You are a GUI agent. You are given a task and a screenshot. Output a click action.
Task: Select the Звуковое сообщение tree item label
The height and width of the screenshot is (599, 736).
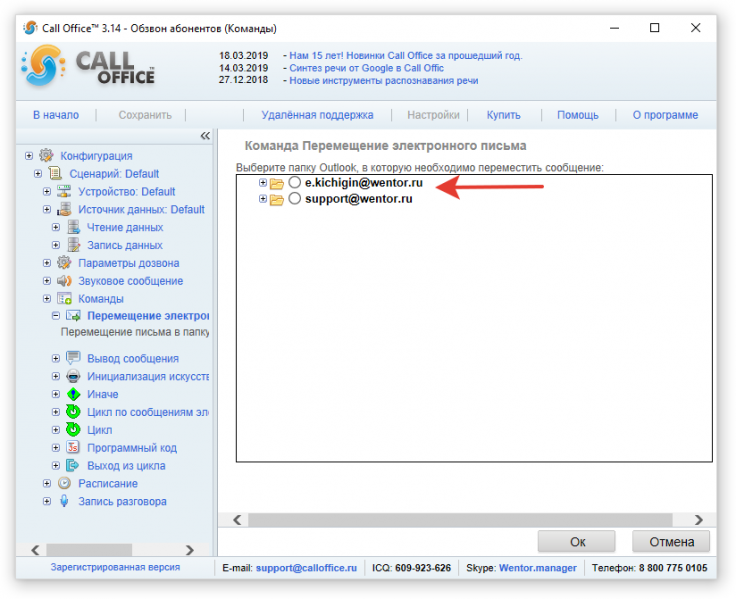coord(130,281)
